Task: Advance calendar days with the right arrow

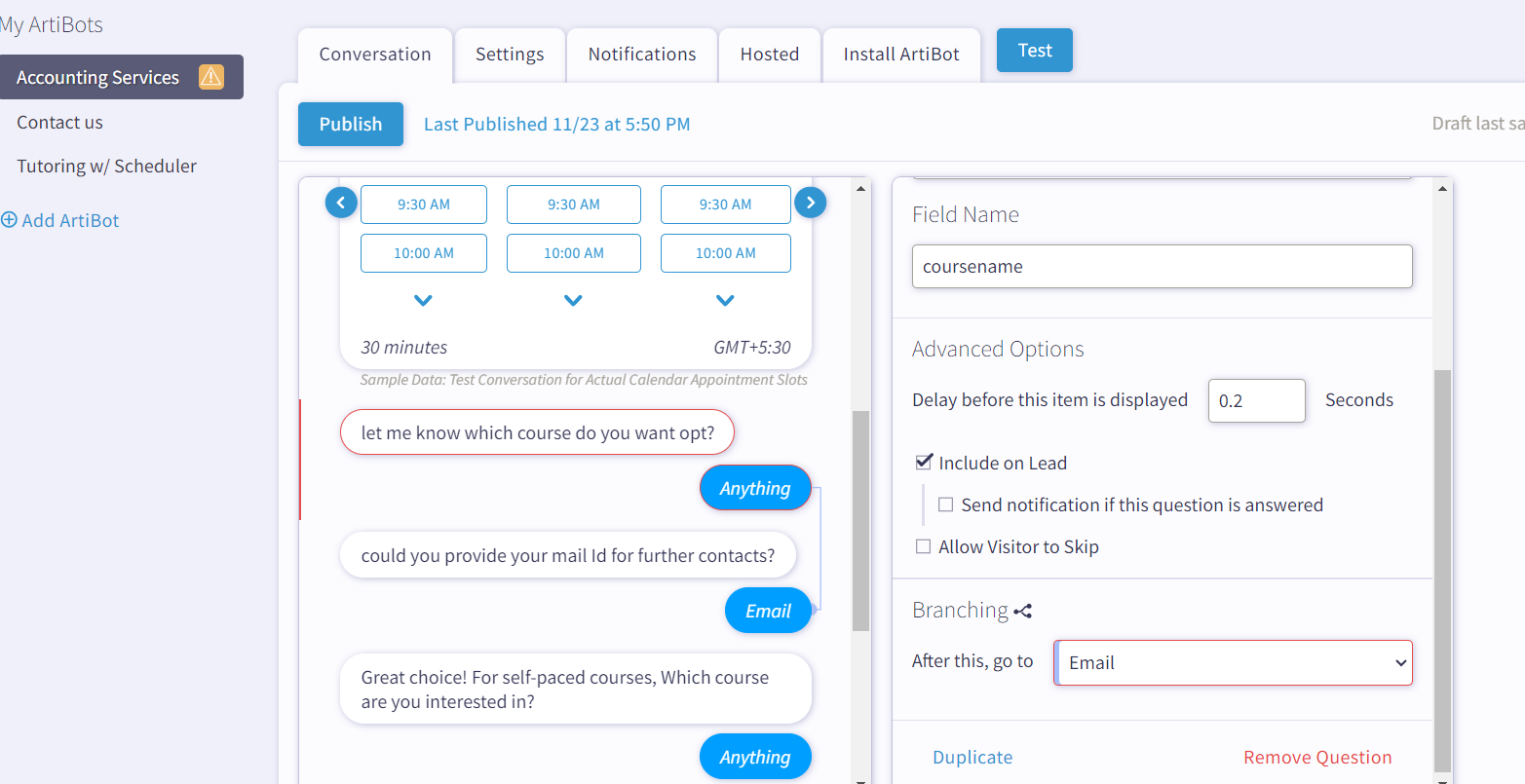Action: tap(811, 203)
